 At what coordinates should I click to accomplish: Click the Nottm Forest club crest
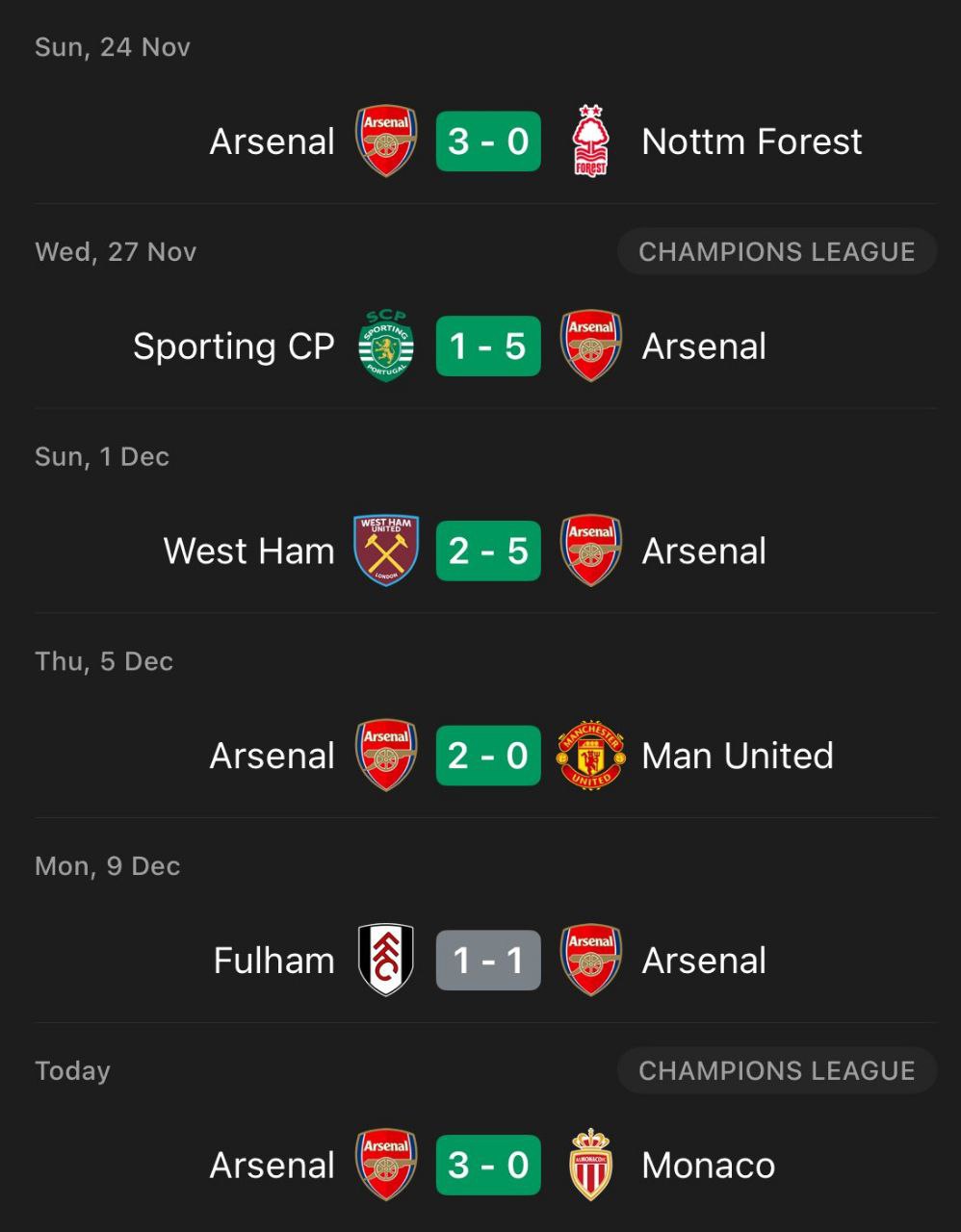(x=590, y=141)
